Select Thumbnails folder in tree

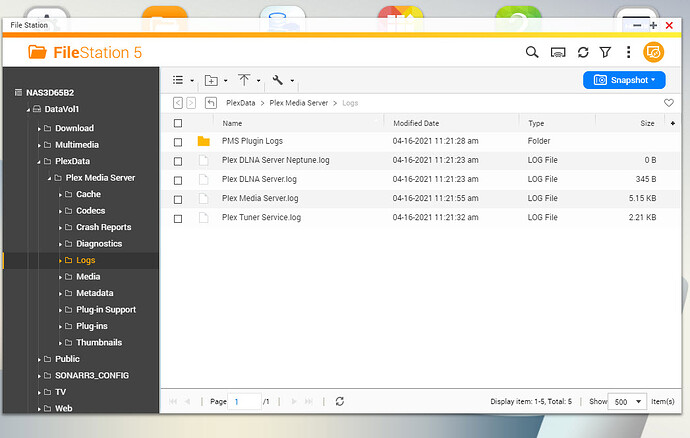pos(99,342)
